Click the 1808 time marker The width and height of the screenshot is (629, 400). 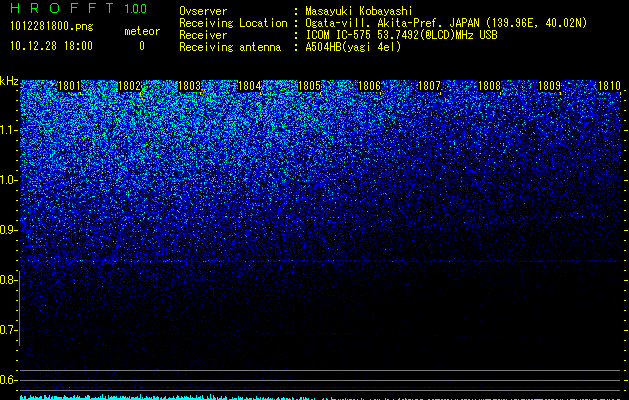(x=489, y=86)
